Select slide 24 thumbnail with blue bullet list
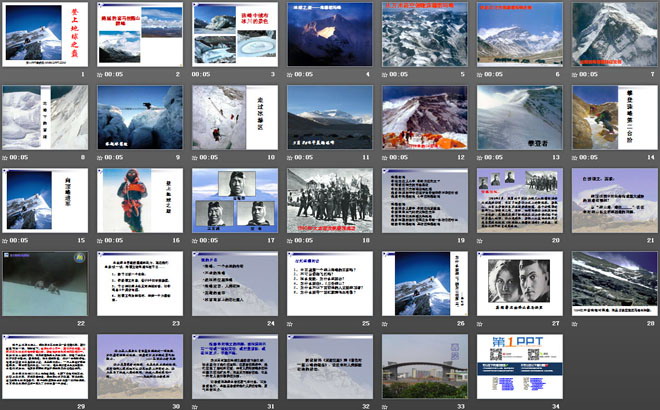 pos(235,284)
